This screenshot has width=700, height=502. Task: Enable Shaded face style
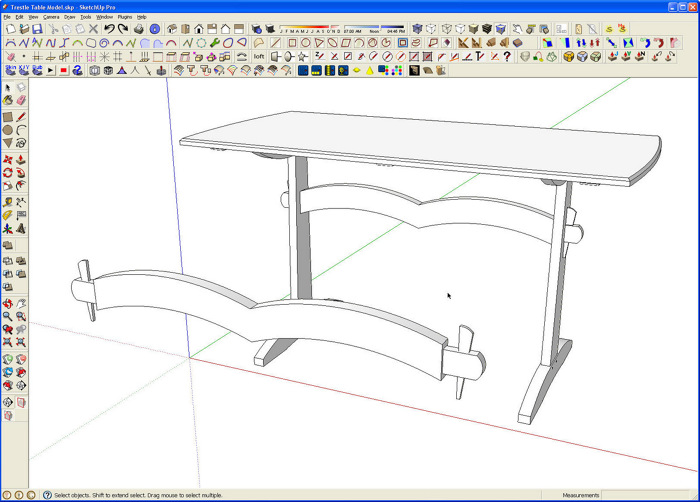(x=473, y=29)
